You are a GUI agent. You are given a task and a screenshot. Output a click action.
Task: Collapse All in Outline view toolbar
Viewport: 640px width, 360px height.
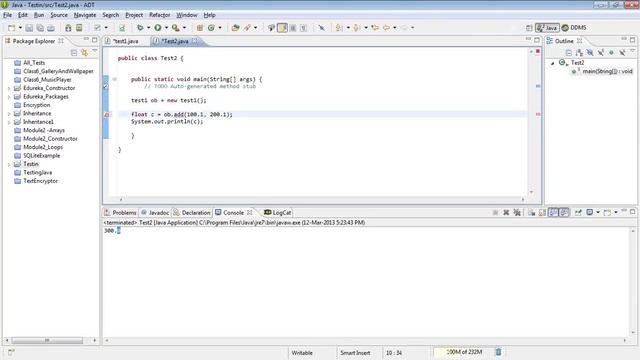(569, 53)
